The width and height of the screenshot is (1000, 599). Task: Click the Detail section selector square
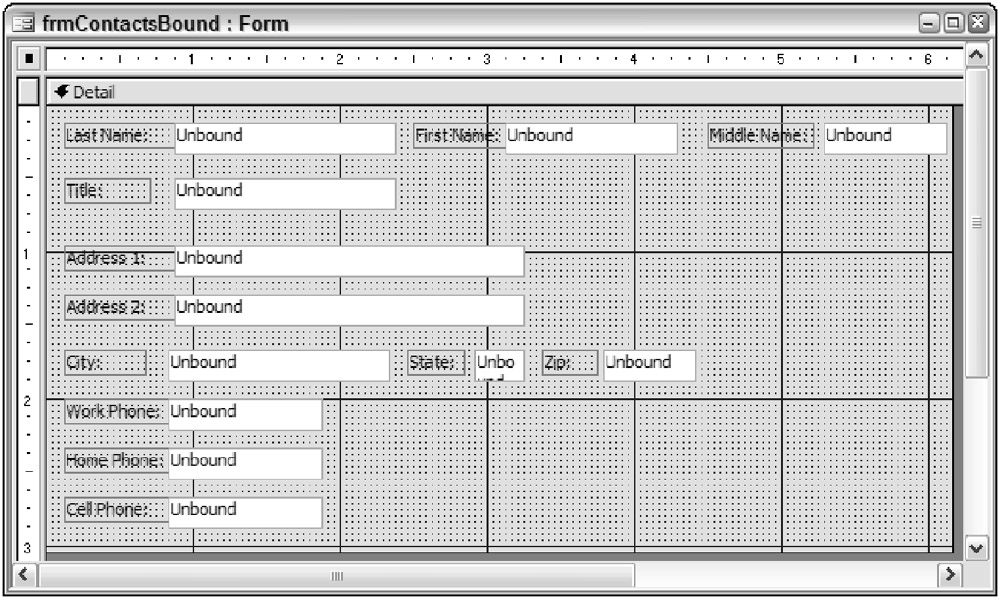[28, 92]
